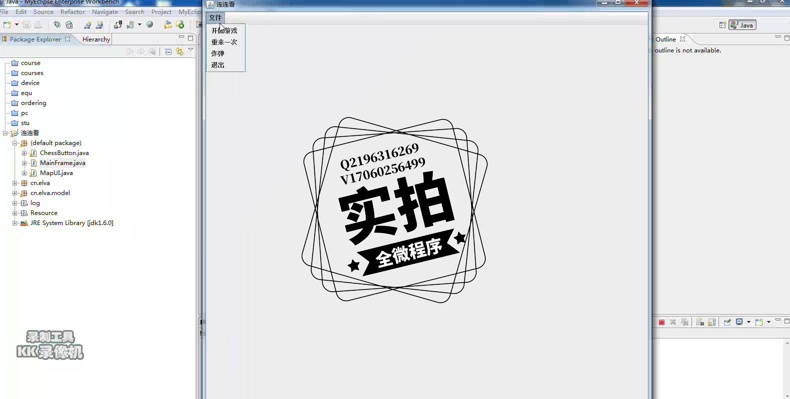Screen dimensions: 790x399
Task: Toggle Link with Editor in Package Explorer
Action: [x=179, y=51]
